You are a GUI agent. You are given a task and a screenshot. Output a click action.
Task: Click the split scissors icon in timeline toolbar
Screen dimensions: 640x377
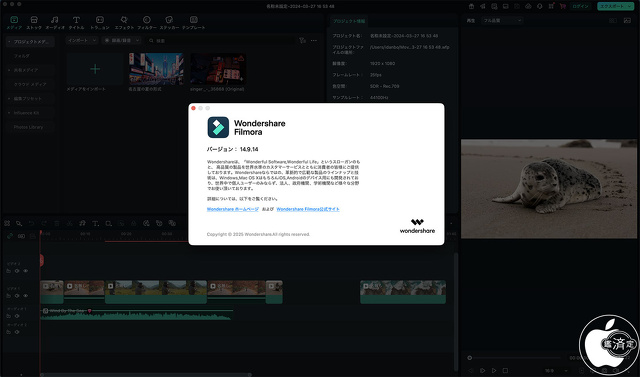point(69,223)
